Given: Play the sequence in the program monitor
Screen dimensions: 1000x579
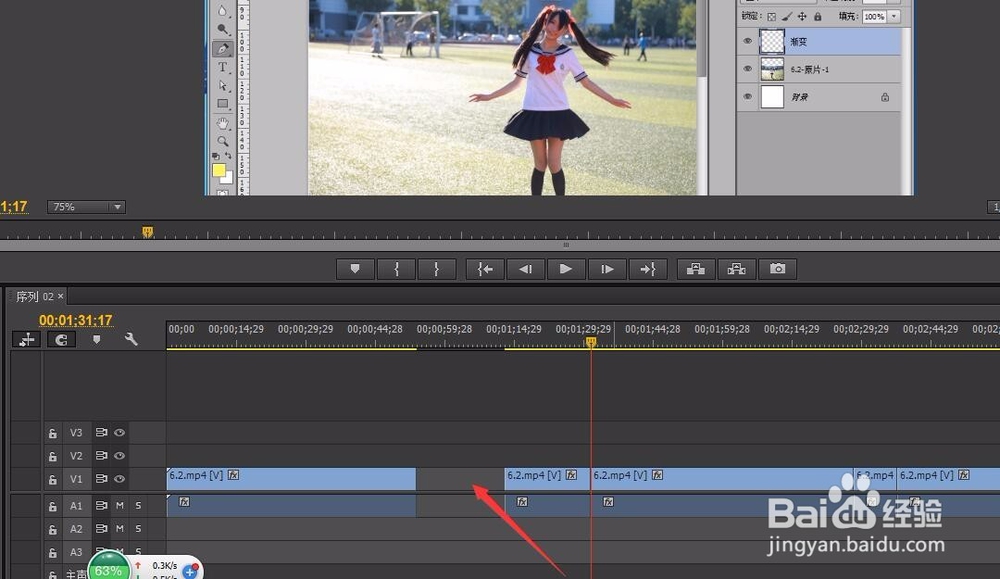Looking at the screenshot, I should pos(566,269).
